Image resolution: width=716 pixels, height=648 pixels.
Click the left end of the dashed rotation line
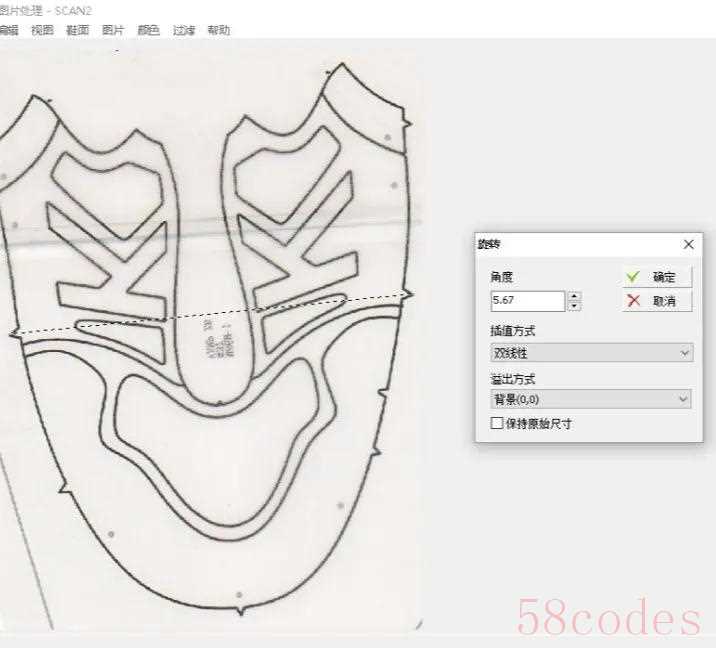click(x=14, y=333)
